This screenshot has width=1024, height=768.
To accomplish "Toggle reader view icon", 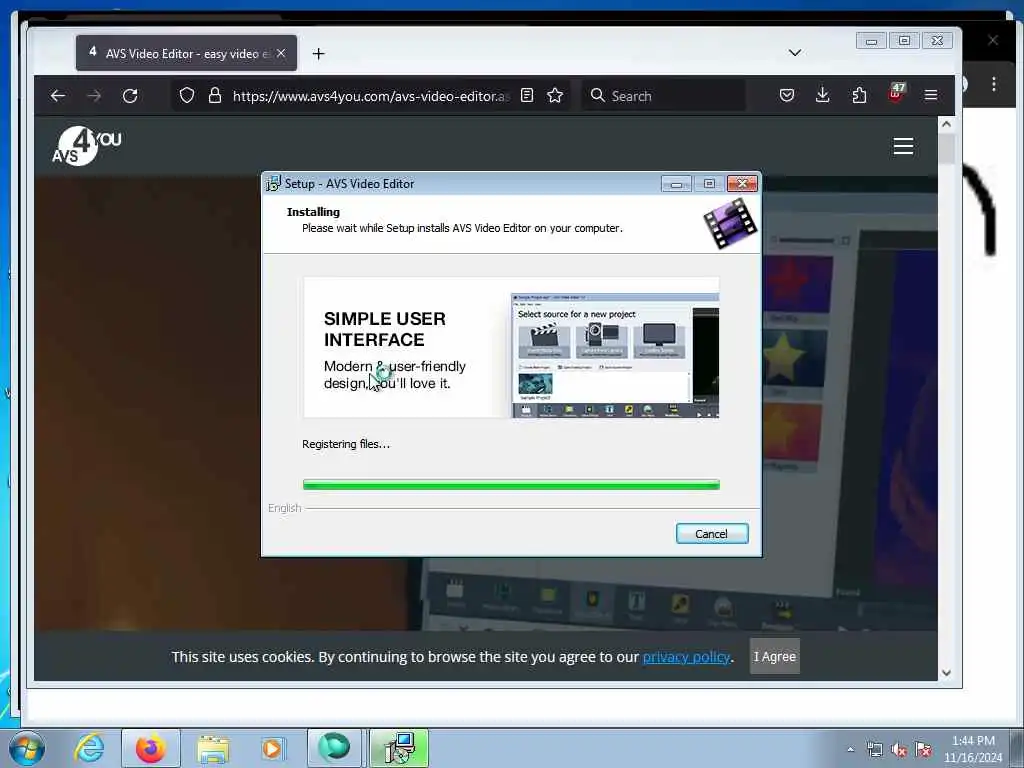I will (x=527, y=96).
